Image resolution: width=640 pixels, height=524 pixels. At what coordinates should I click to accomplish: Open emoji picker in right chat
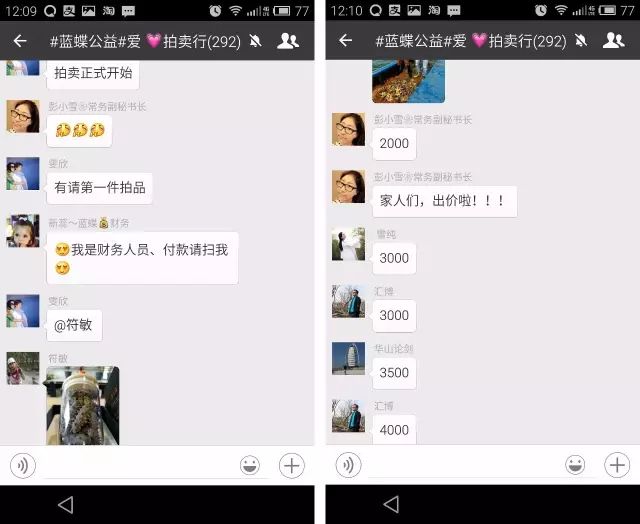tap(575, 465)
